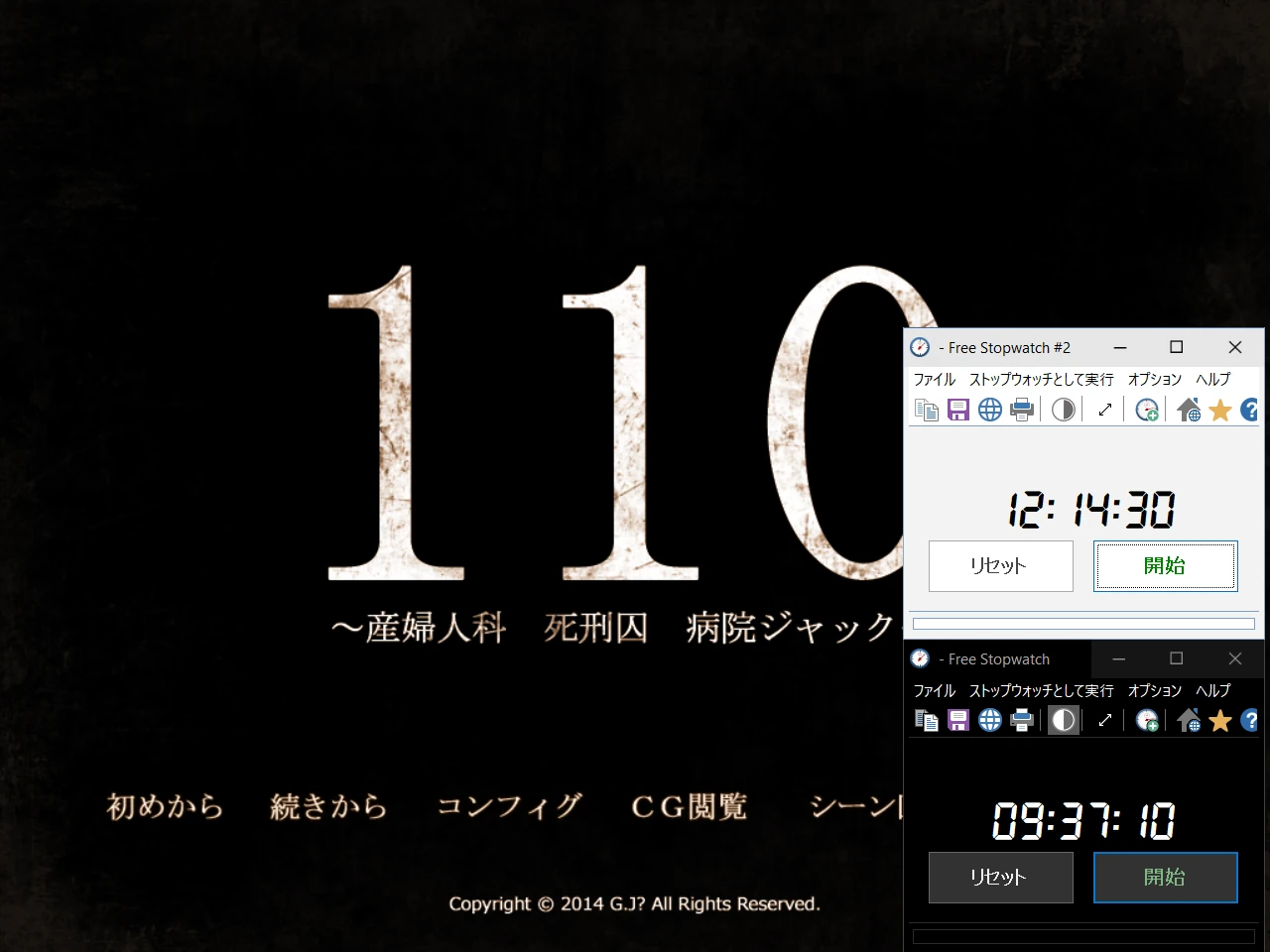Click home page icon in dark Free Stopwatch
Screen dimensions: 1270x952
coord(1189,721)
